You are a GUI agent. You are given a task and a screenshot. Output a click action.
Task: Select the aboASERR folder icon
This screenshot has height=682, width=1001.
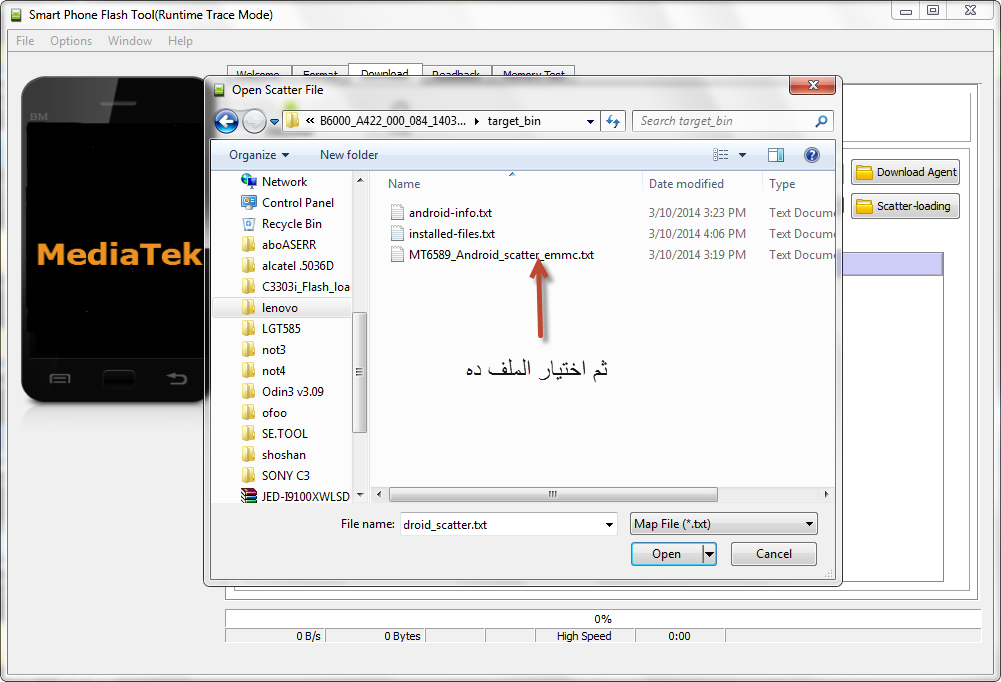pyautogui.click(x=248, y=245)
